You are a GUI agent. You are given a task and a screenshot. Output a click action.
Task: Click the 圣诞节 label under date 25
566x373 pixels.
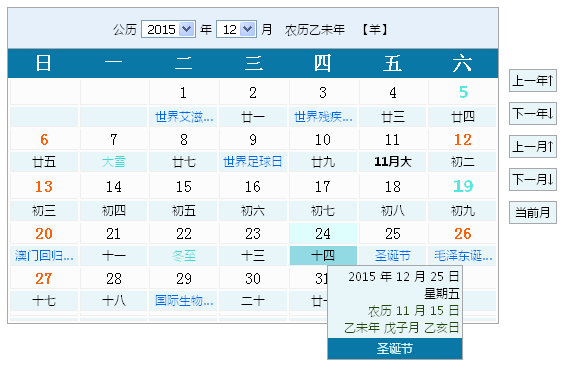pyautogui.click(x=393, y=256)
